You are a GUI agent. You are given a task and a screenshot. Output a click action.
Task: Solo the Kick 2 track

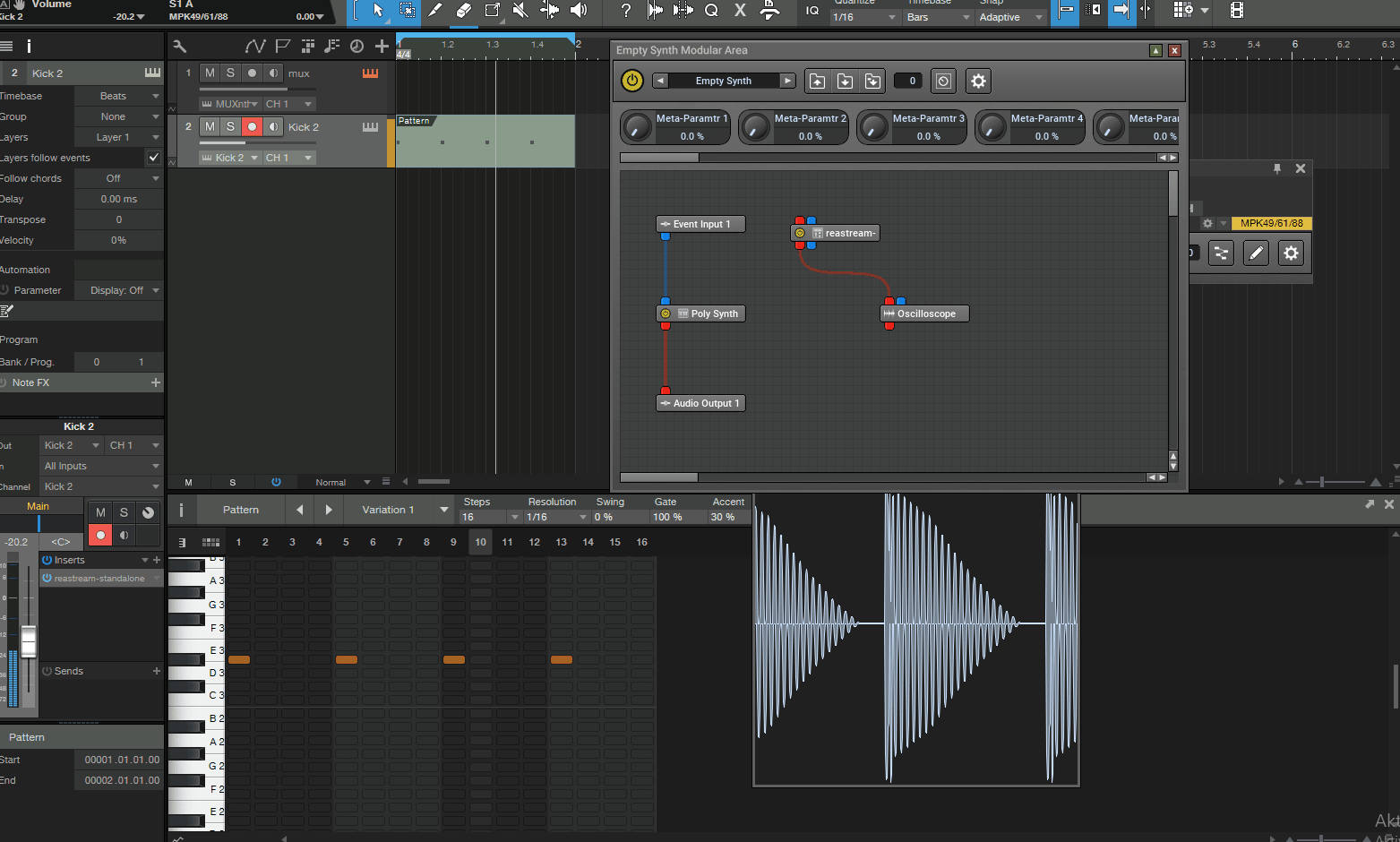pos(230,126)
